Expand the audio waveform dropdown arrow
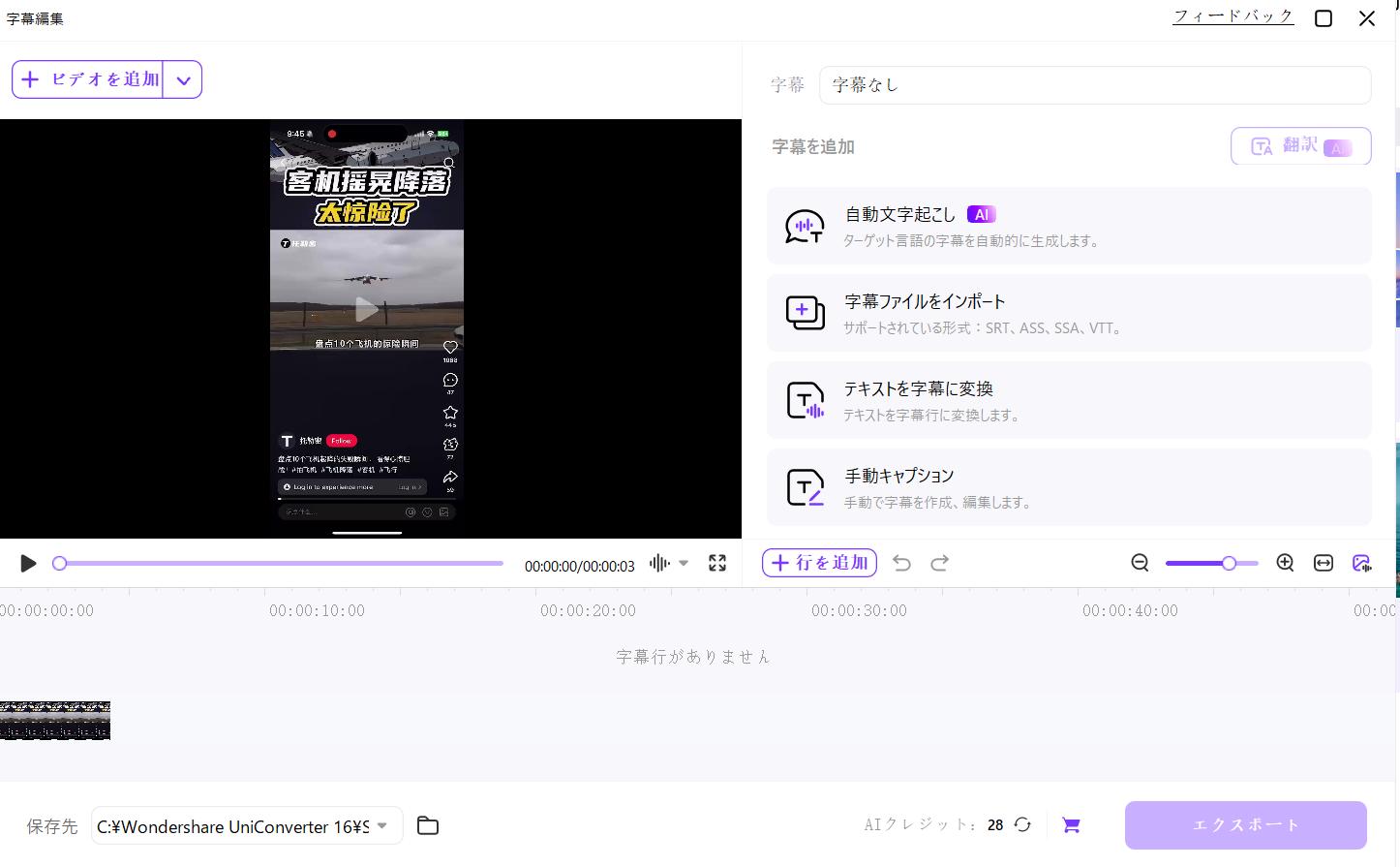This screenshot has height=867, width=1400. (x=684, y=563)
